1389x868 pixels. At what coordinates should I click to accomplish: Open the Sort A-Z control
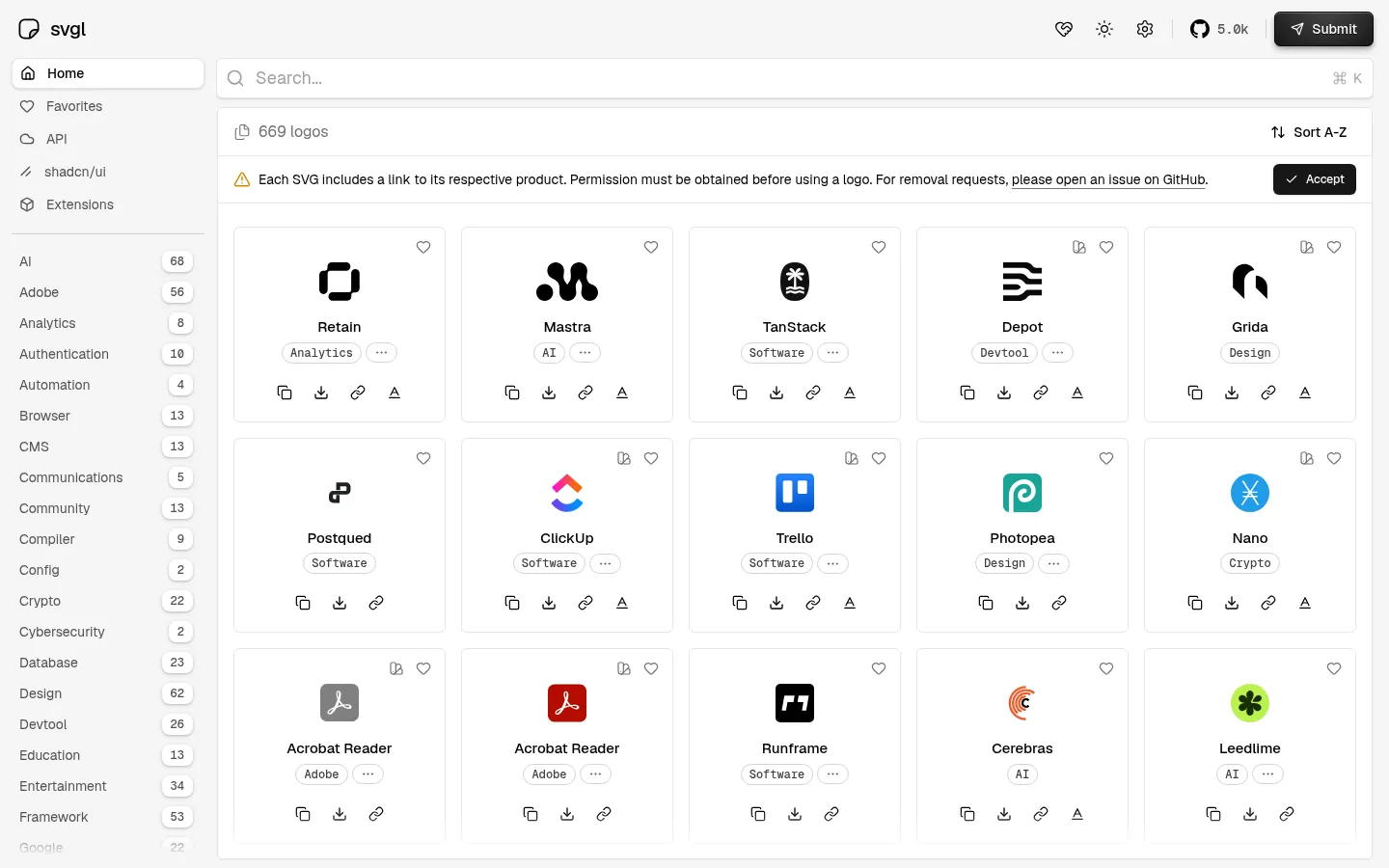[x=1309, y=132]
